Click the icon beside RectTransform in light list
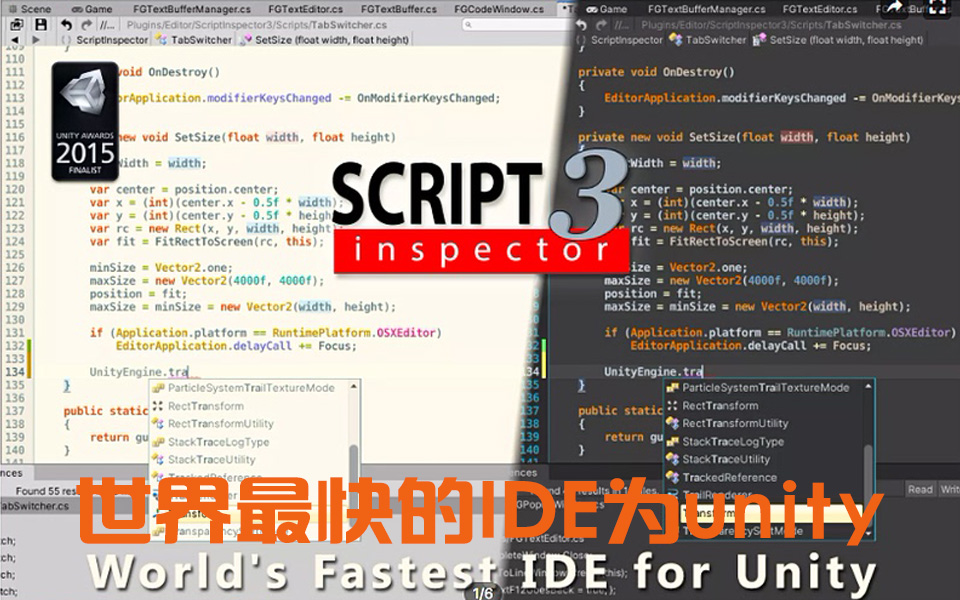This screenshot has width=960, height=600. click(x=158, y=406)
